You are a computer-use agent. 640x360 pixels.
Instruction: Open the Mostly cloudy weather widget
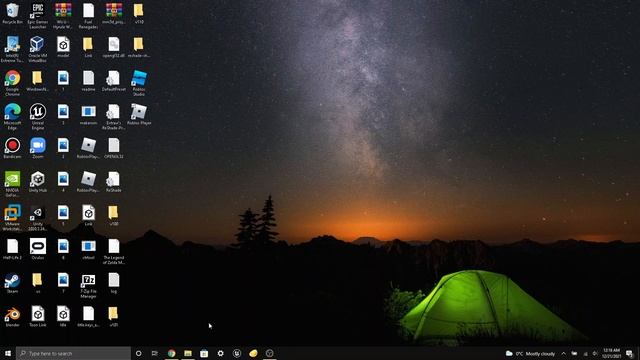pos(530,353)
